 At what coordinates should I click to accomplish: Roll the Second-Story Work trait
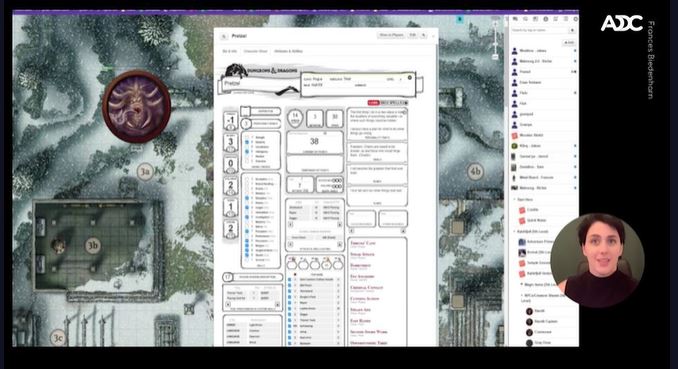point(368,332)
